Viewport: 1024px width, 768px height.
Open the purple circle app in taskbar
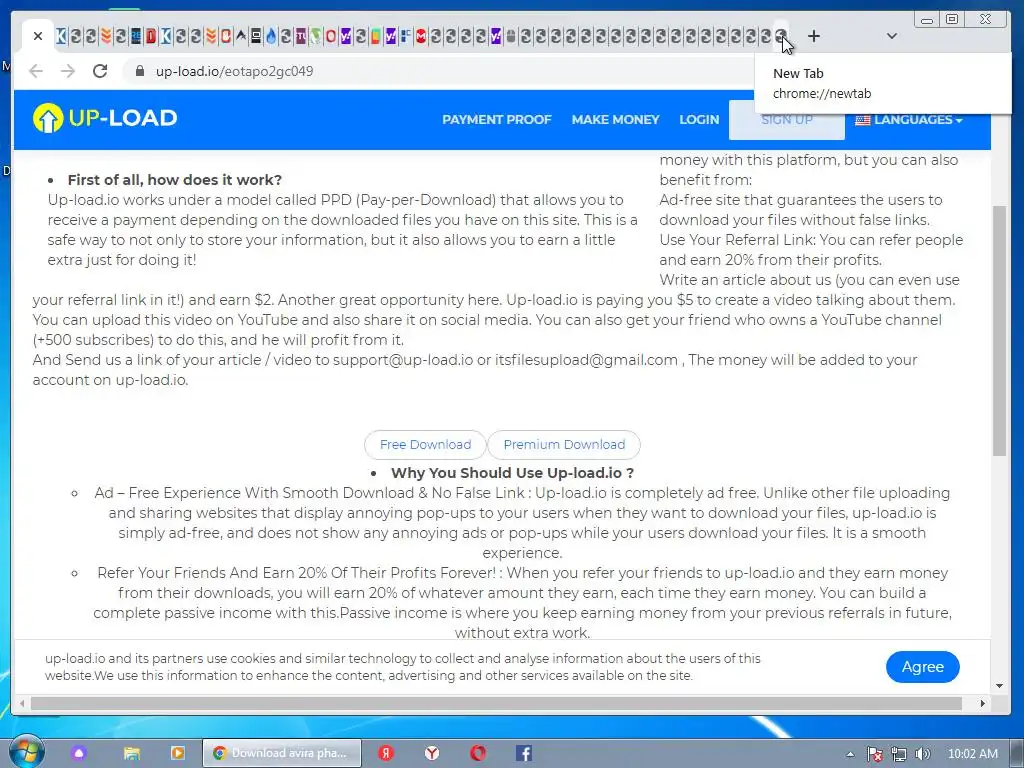coord(79,753)
